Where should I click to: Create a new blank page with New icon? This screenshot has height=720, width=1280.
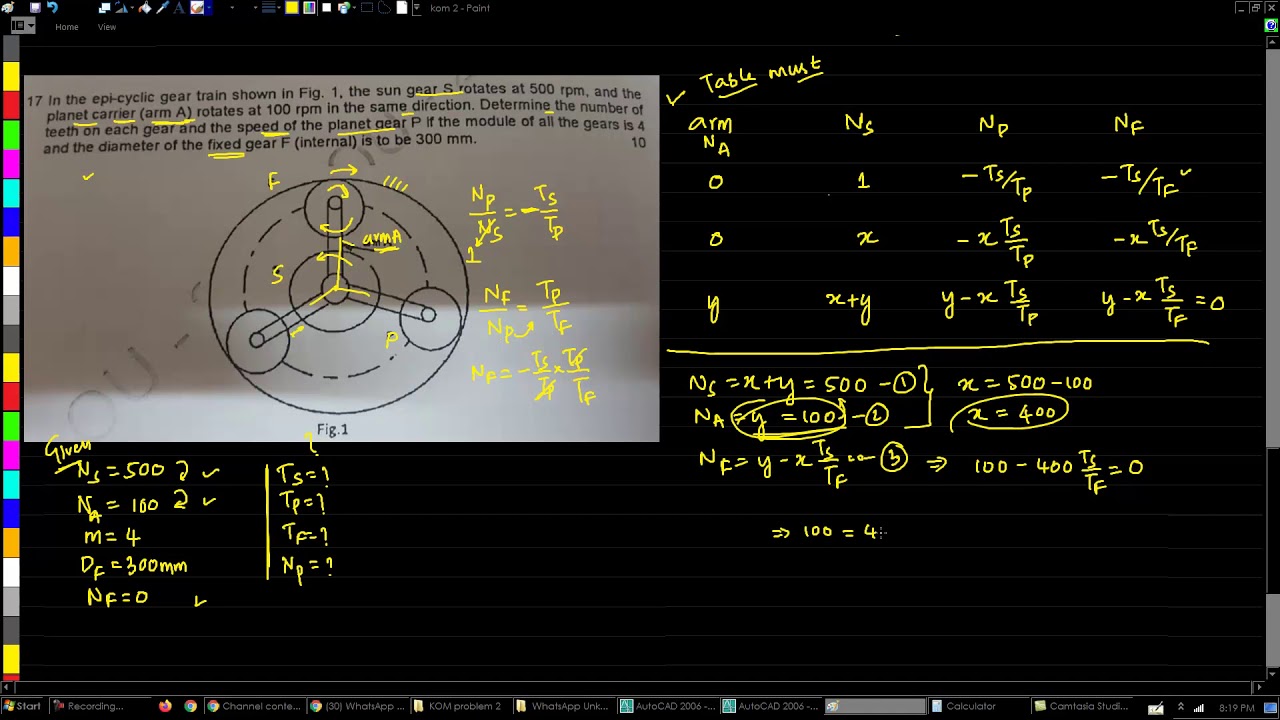click(401, 7)
